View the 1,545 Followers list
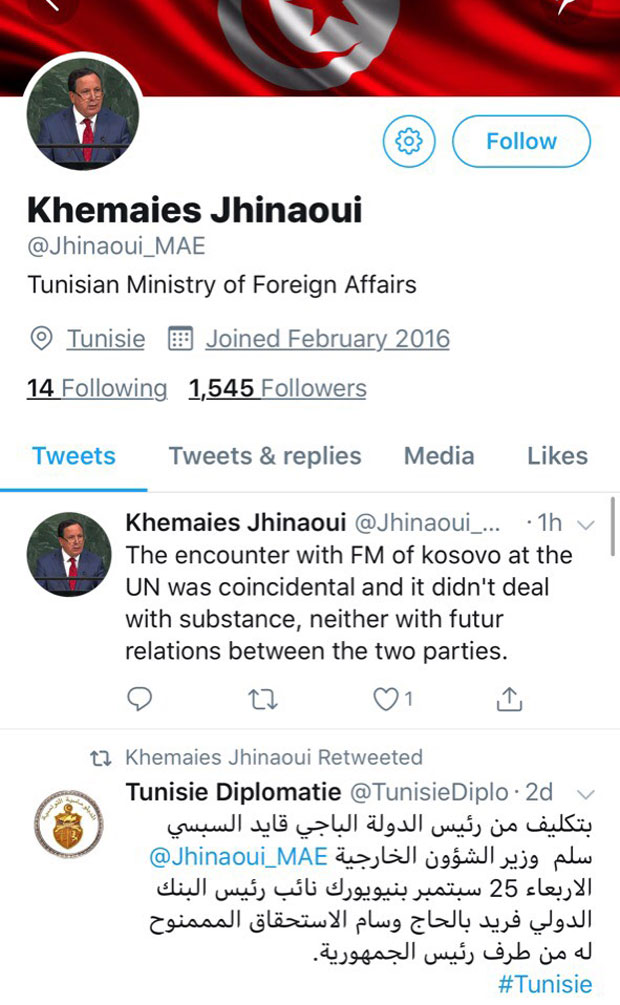Viewport: 620px width, 1005px height. 278,388
